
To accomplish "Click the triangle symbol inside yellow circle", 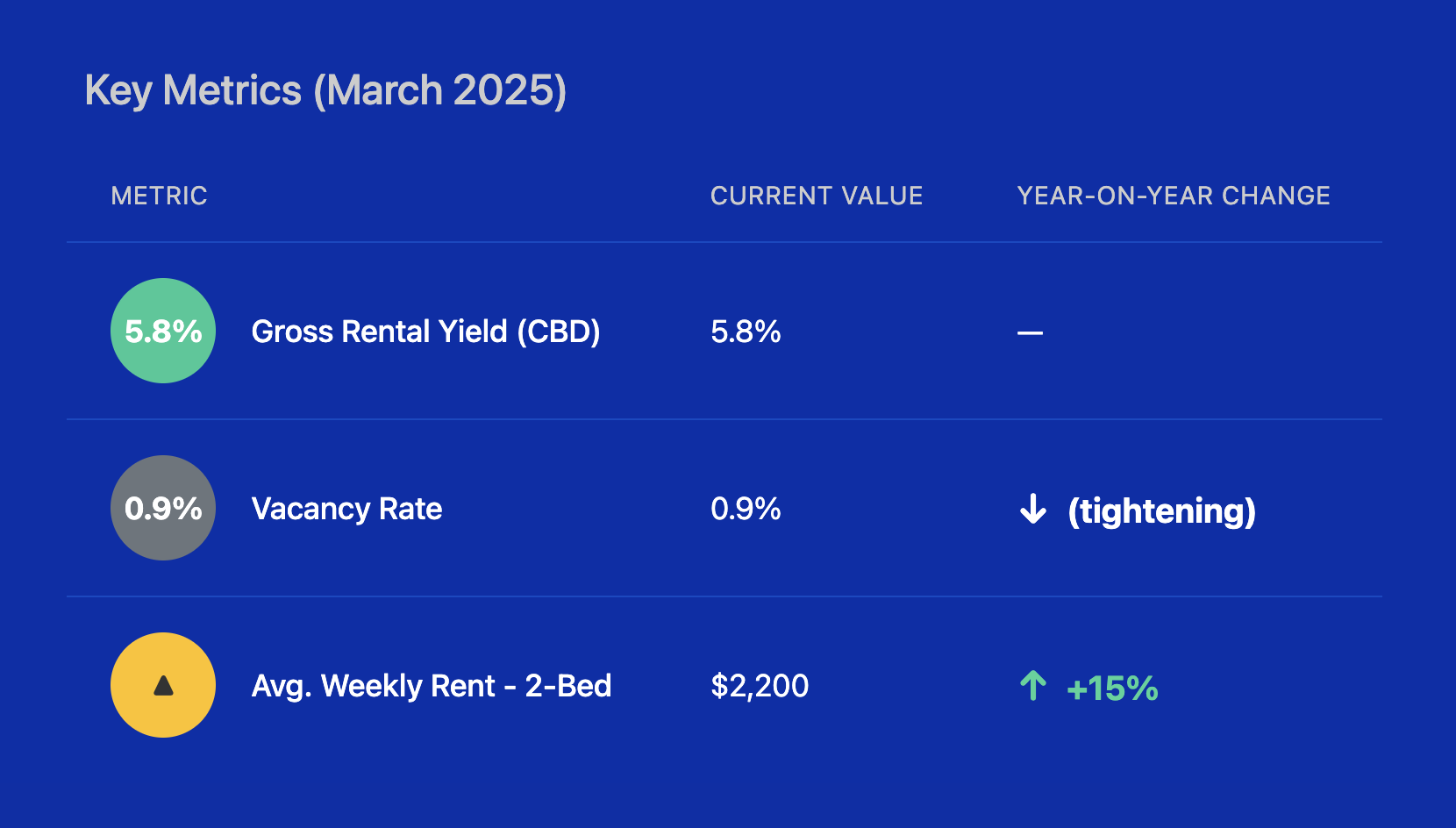I will pyautogui.click(x=163, y=686).
